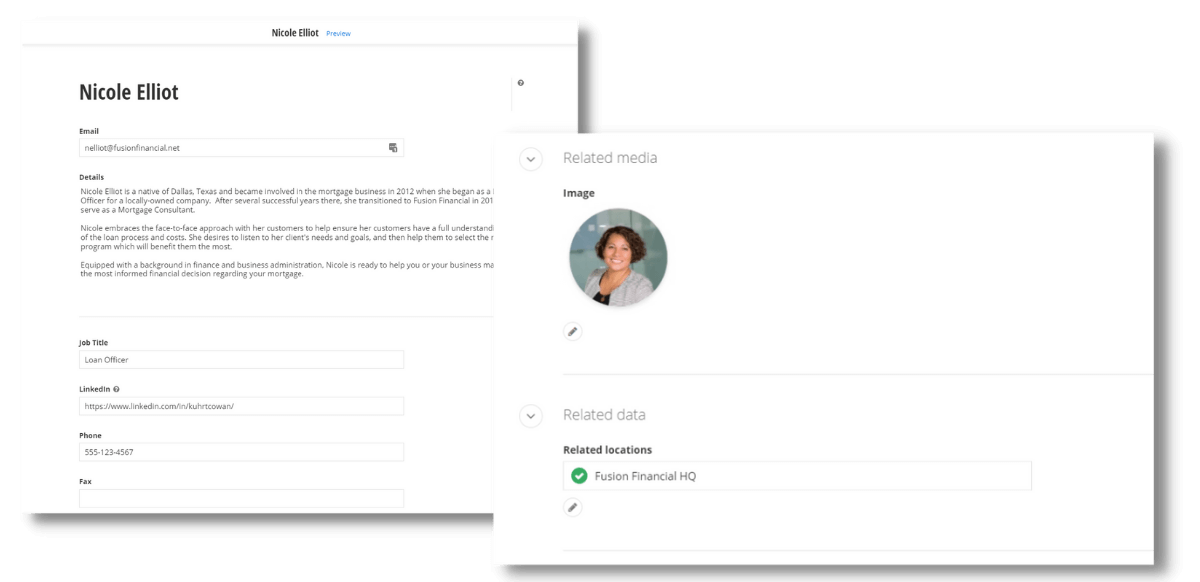Open the Preview link in top bar

coord(338,34)
